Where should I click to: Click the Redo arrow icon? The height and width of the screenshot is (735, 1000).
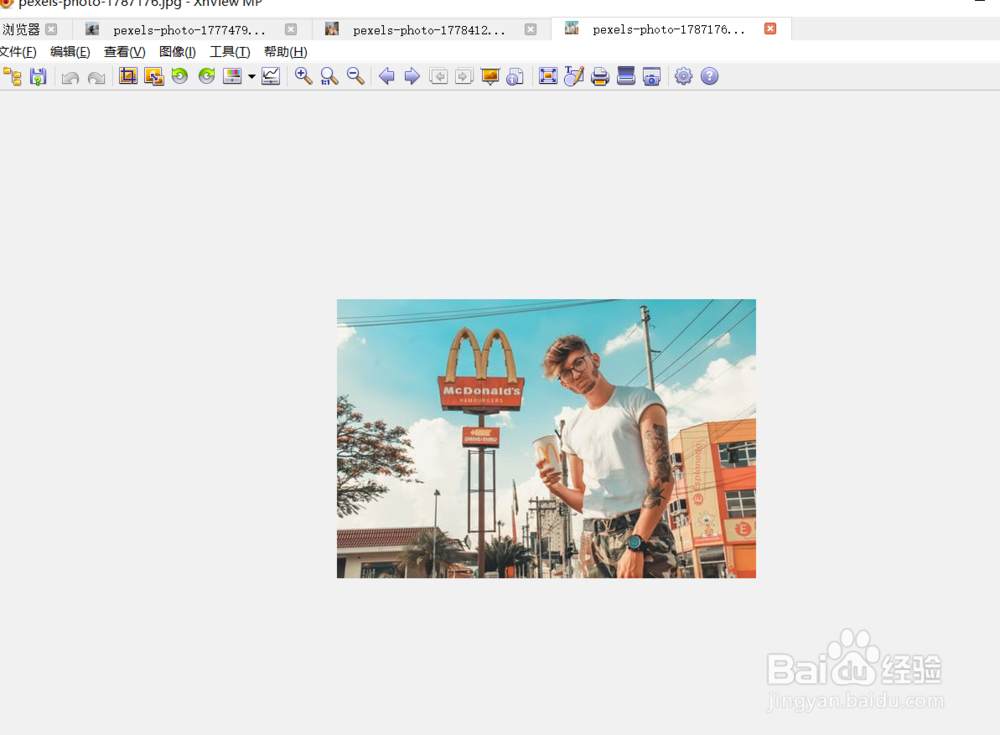96,77
